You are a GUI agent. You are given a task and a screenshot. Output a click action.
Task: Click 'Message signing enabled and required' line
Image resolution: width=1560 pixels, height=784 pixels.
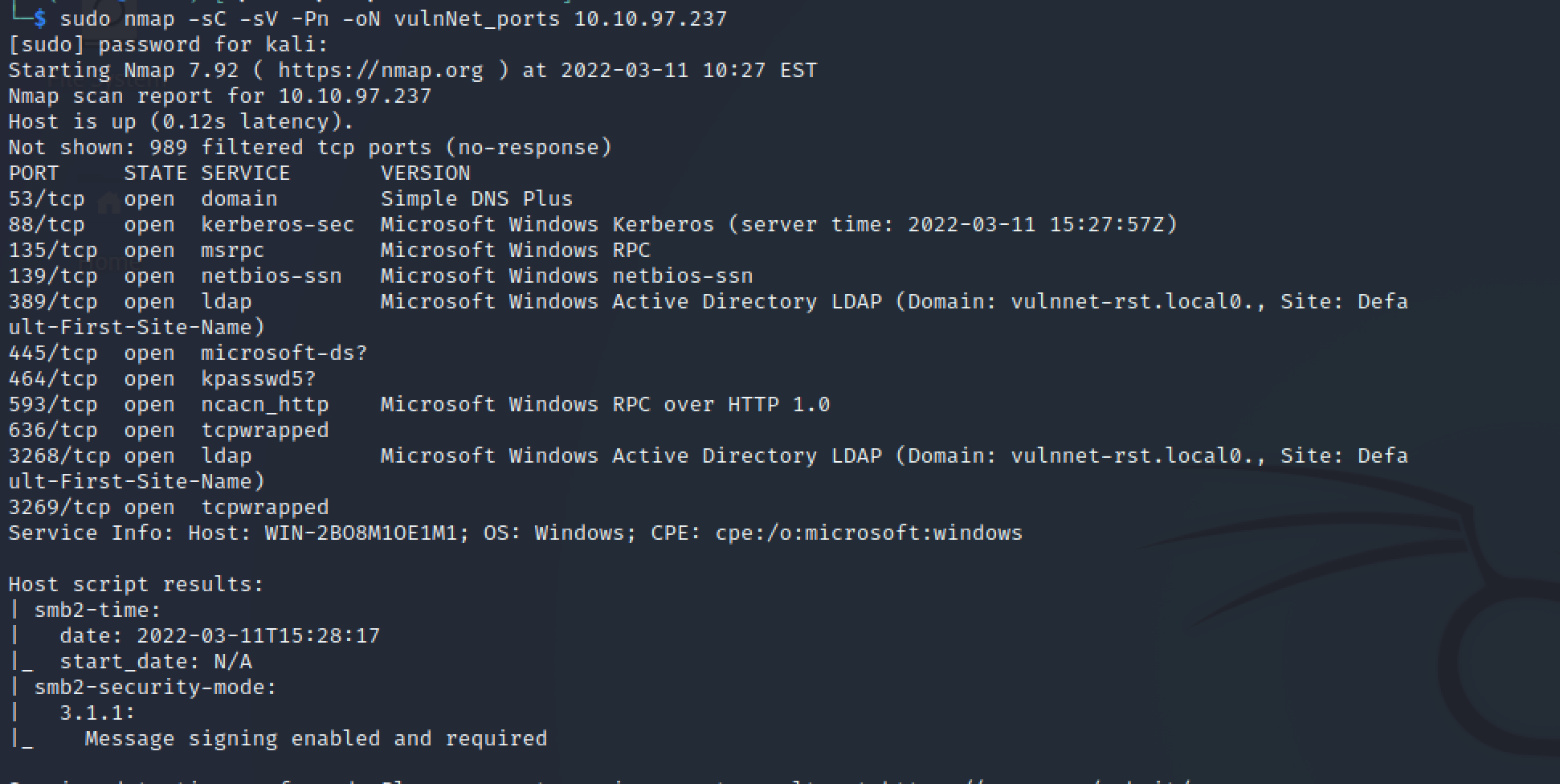pyautogui.click(x=316, y=738)
